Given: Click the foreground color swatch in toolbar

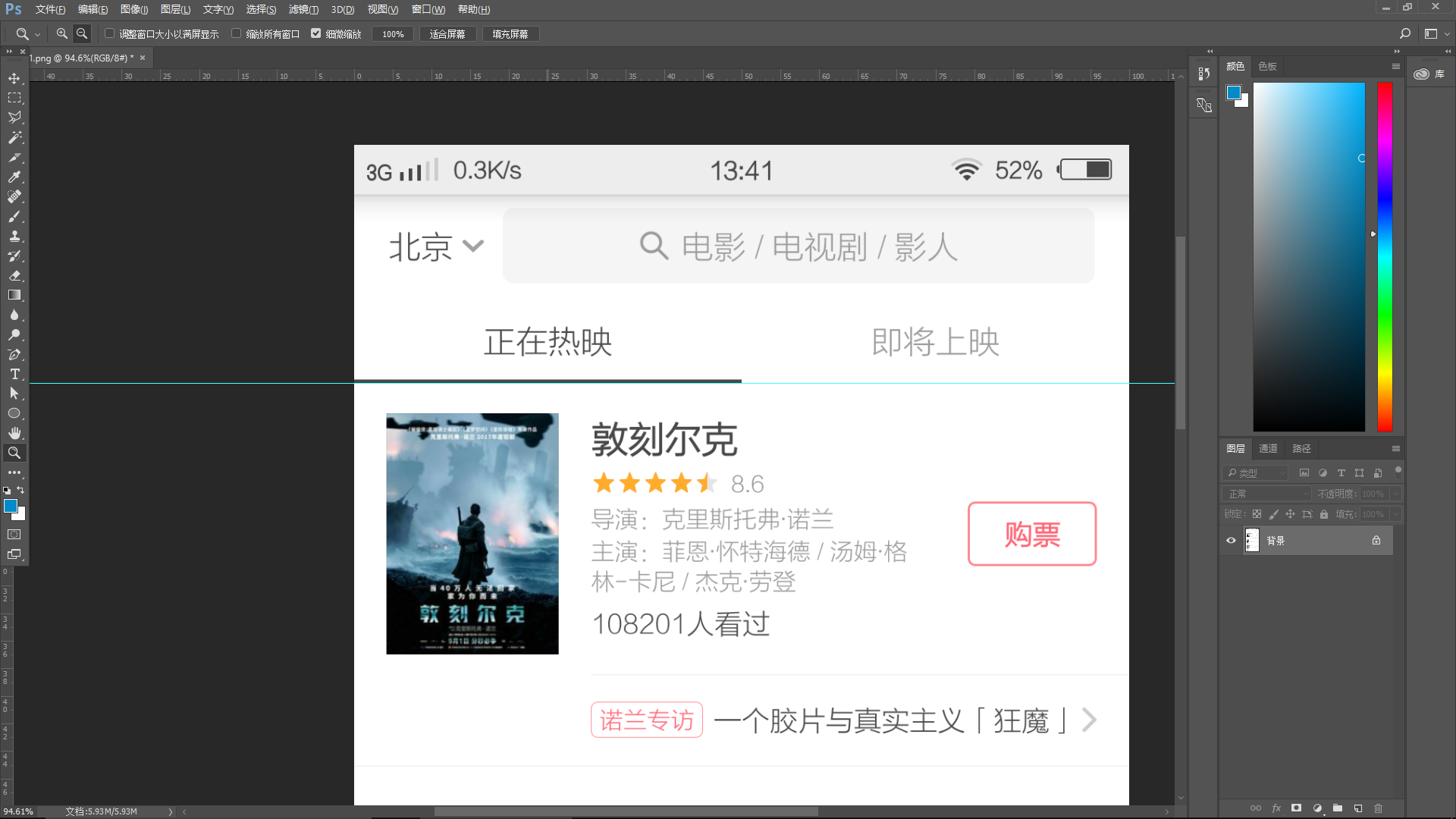Looking at the screenshot, I should (x=11, y=506).
